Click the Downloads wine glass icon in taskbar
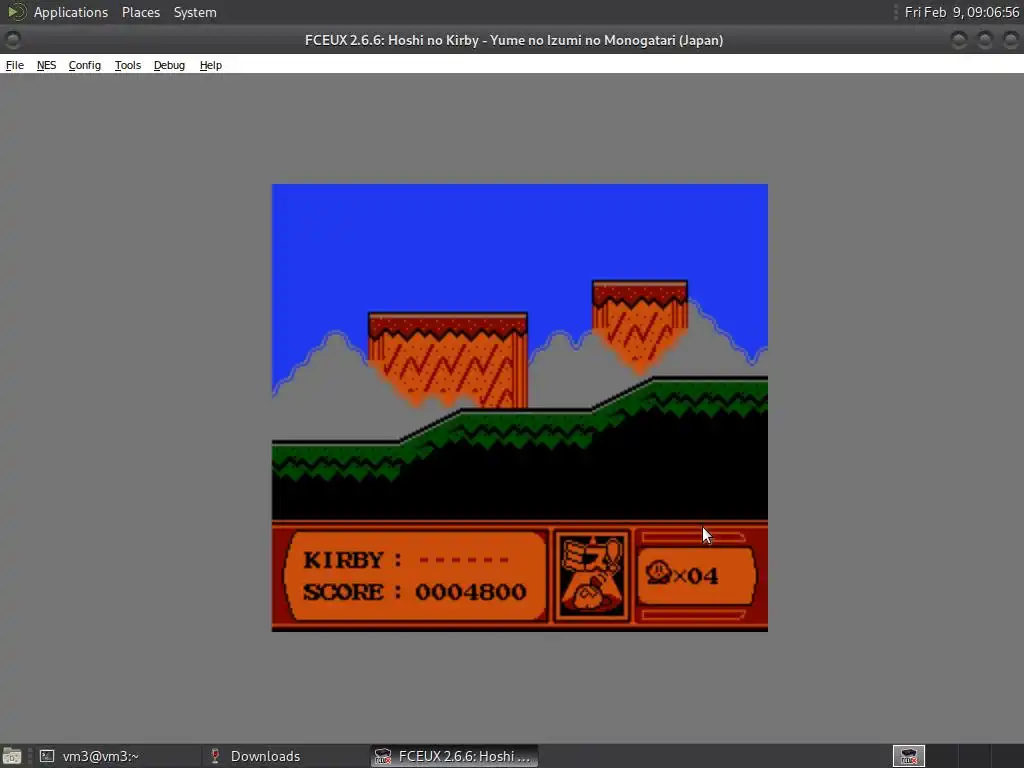The height and width of the screenshot is (768, 1024). pos(215,756)
